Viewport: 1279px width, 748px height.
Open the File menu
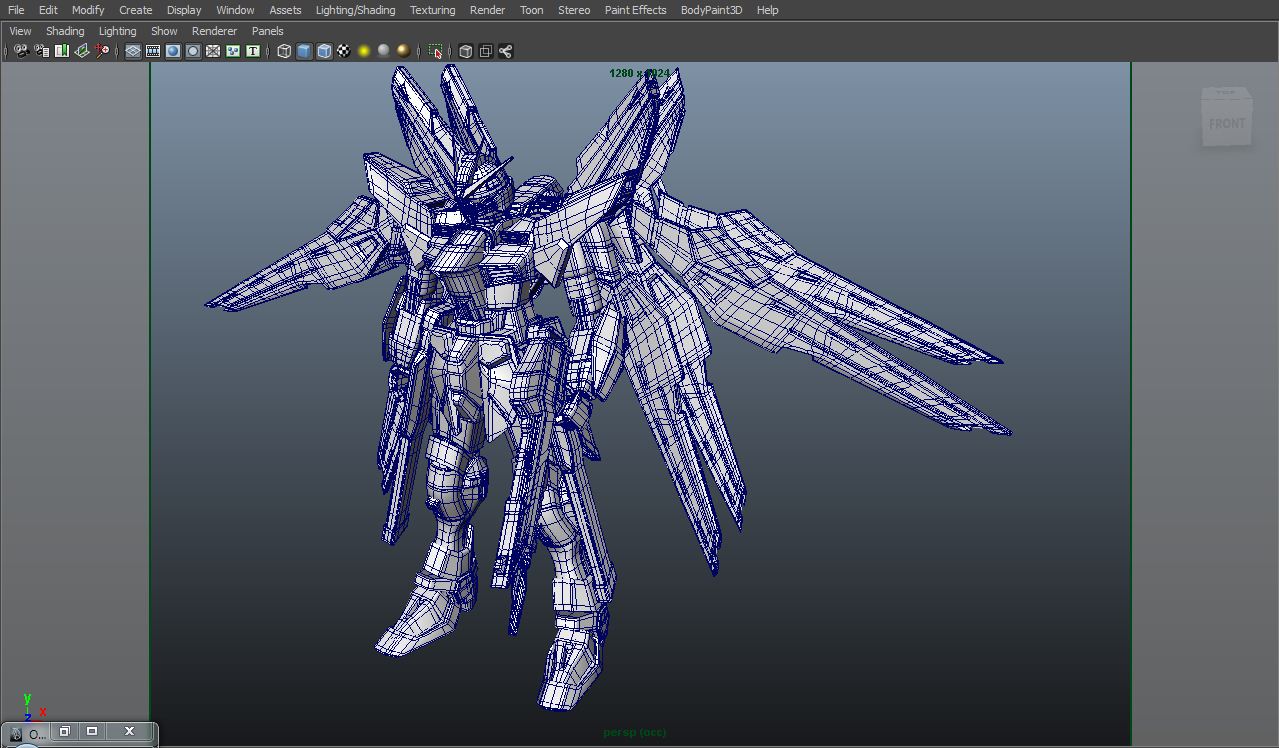(16, 10)
